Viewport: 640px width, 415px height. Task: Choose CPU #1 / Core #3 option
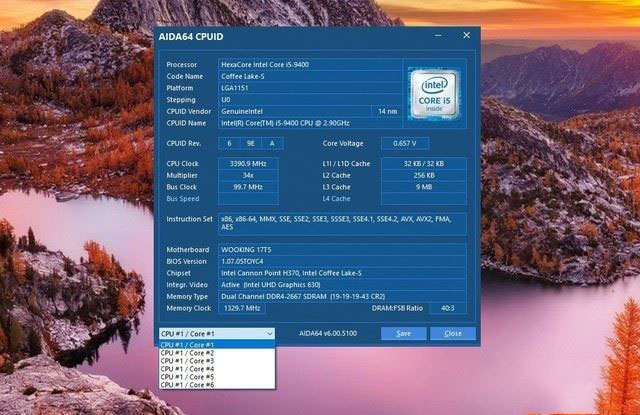[216, 361]
